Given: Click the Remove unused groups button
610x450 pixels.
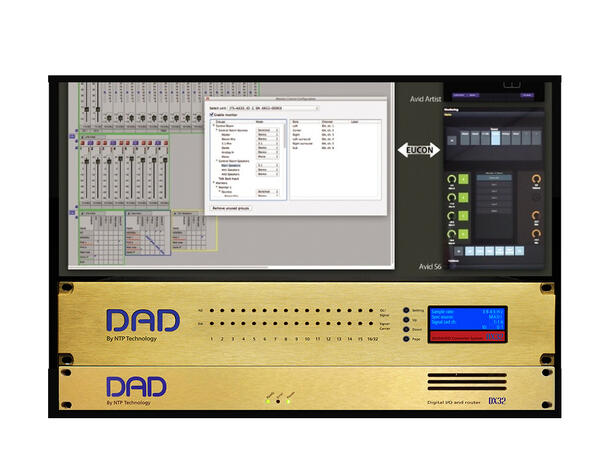Looking at the screenshot, I should click(x=231, y=208).
